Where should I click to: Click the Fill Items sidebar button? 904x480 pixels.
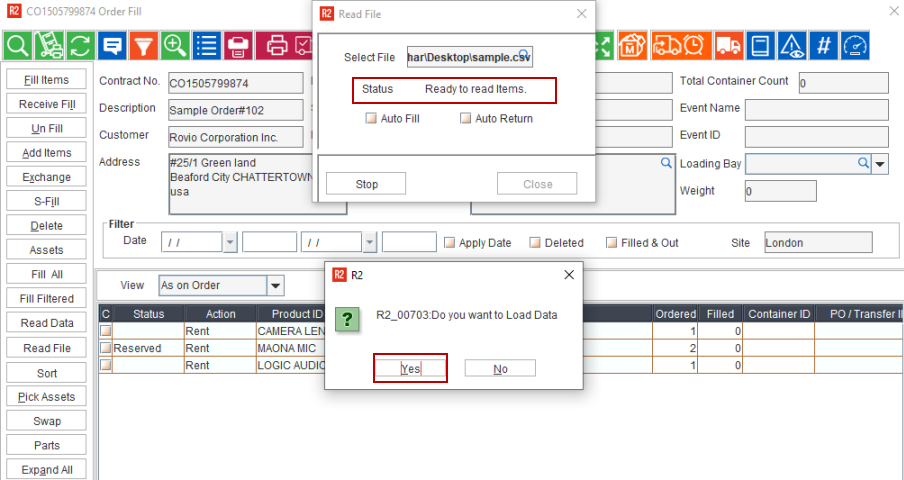46,80
